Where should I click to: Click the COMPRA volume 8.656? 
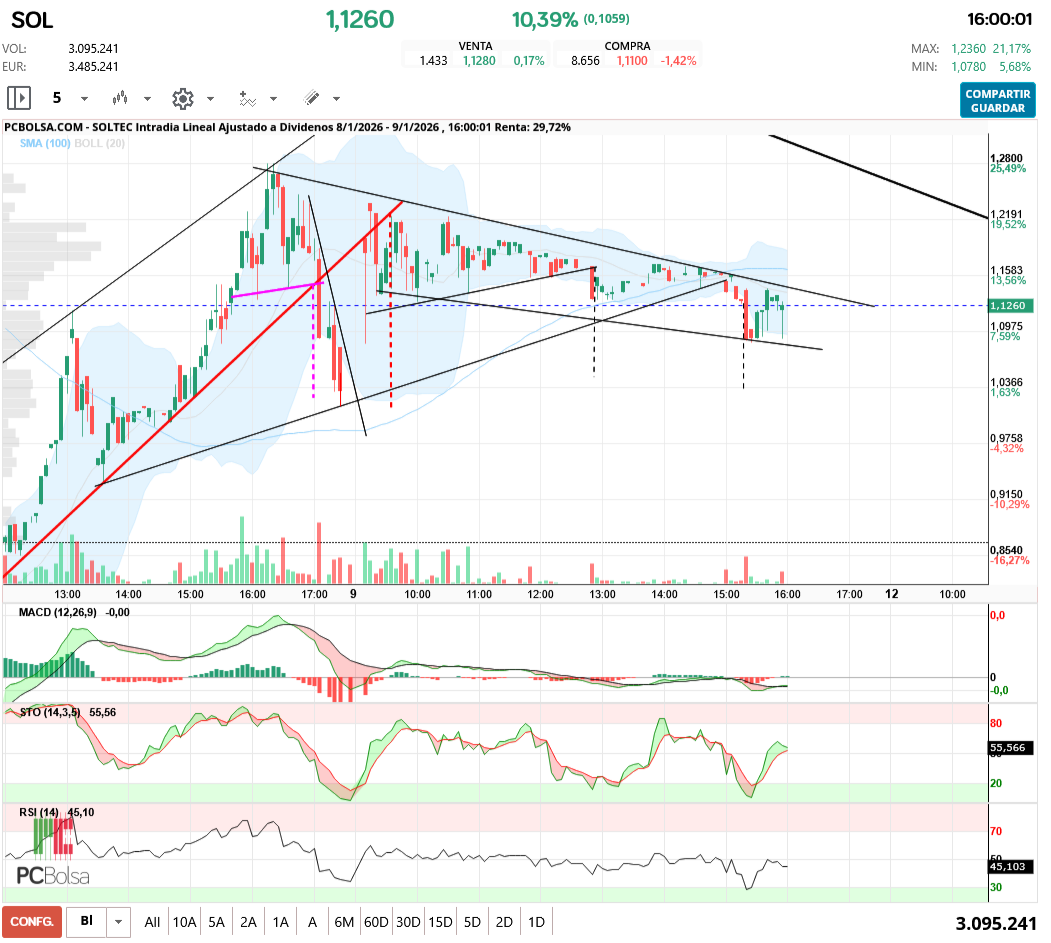(x=585, y=60)
